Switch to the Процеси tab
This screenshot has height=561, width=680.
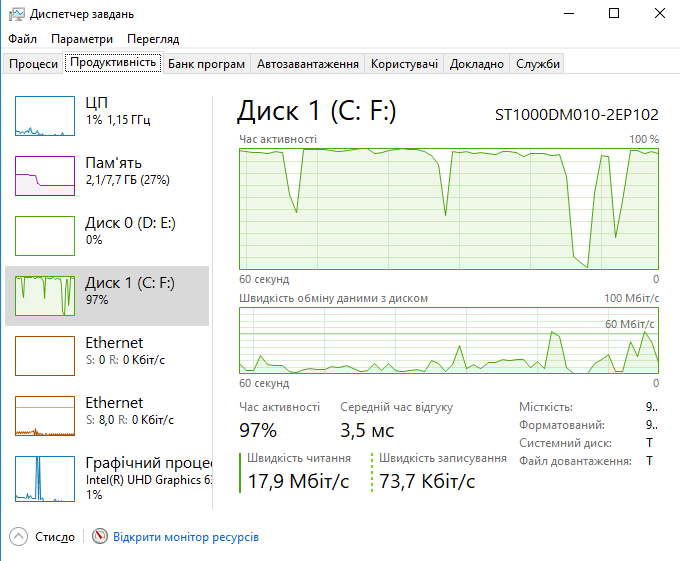tap(33, 64)
